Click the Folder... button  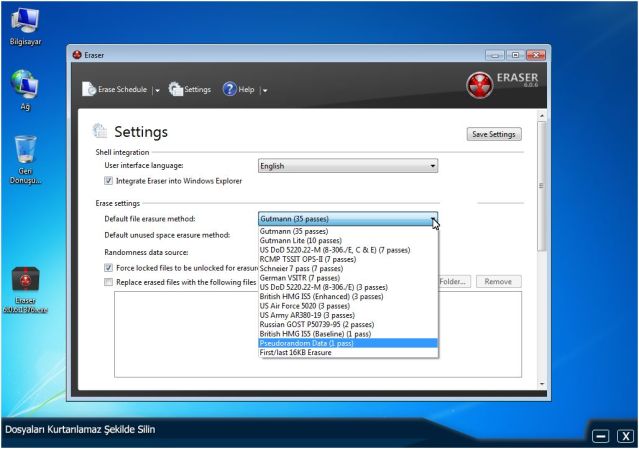454,282
